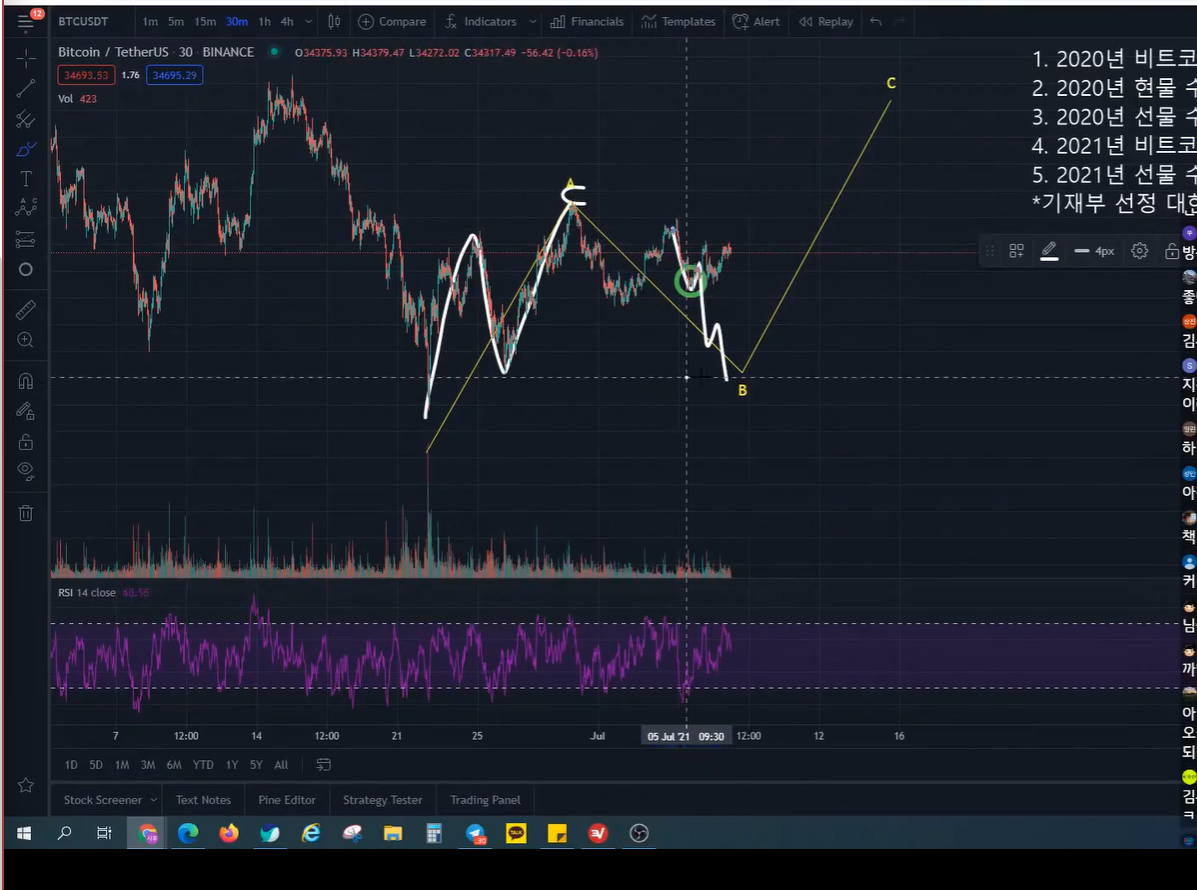Screen dimensions: 1197x890
Task: Activate the zoom in tool
Action: [x=25, y=340]
